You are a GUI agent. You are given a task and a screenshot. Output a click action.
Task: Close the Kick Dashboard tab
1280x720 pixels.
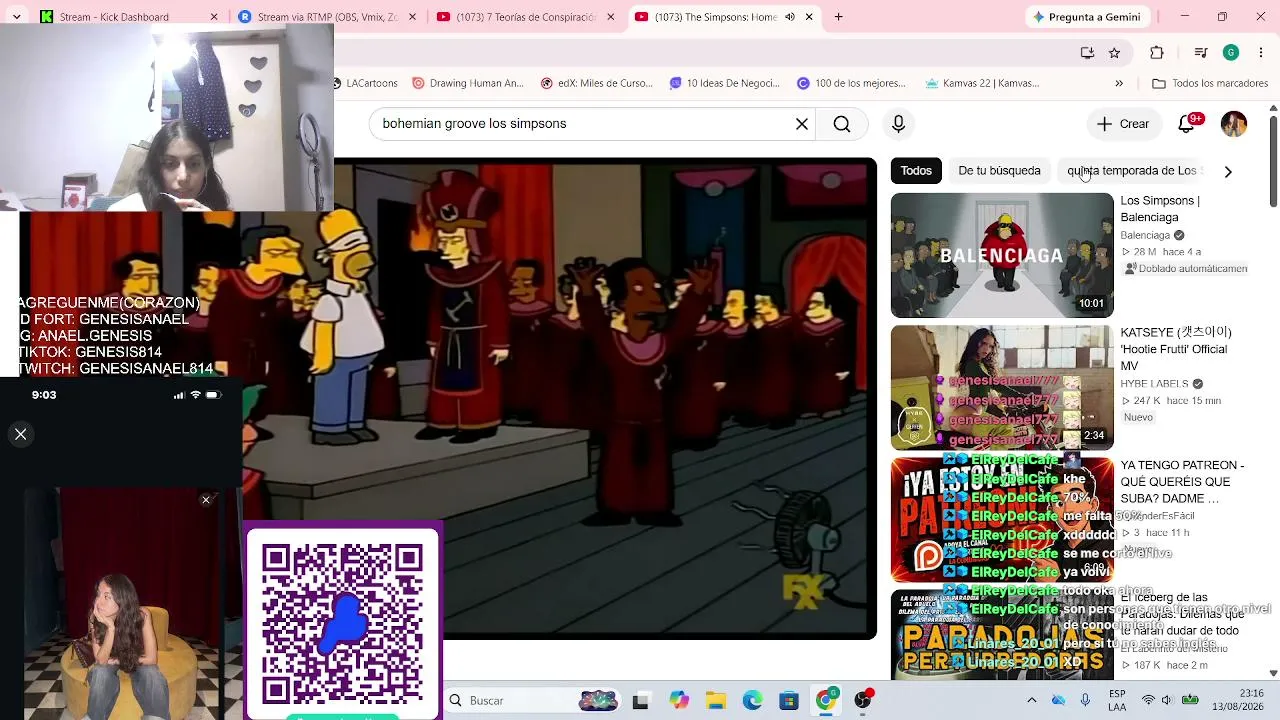tap(214, 17)
